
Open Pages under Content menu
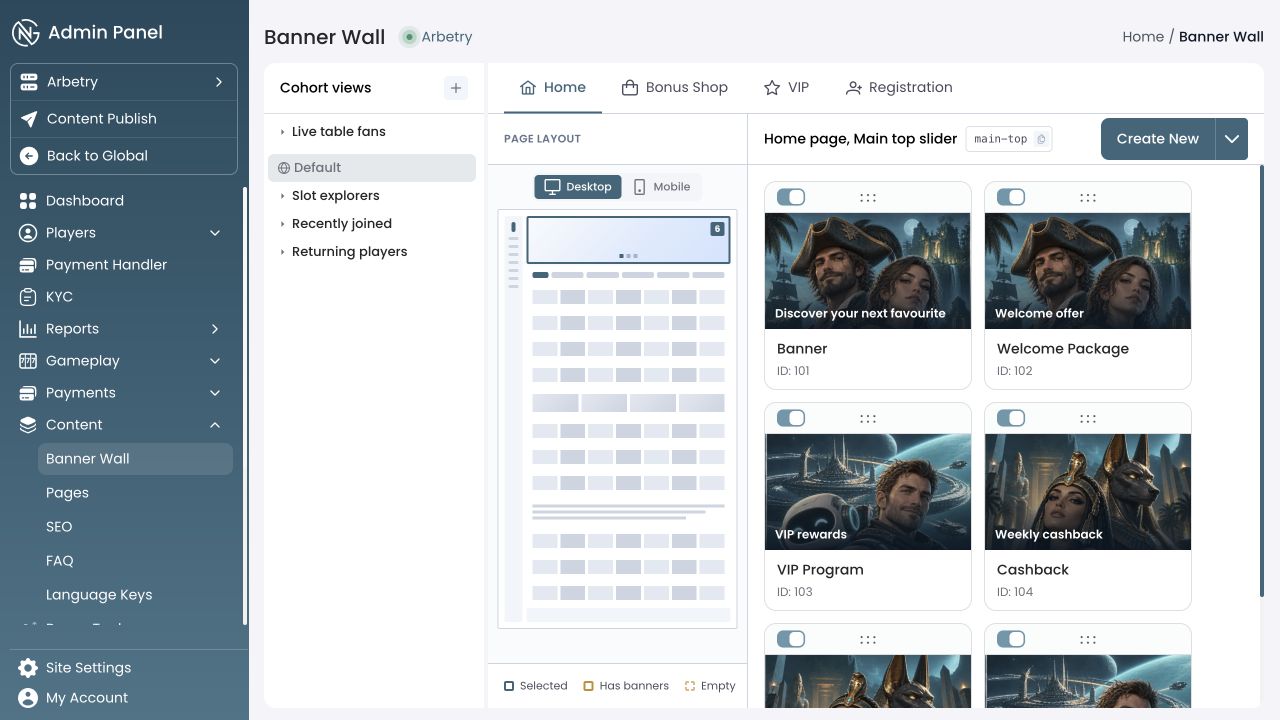click(x=67, y=493)
